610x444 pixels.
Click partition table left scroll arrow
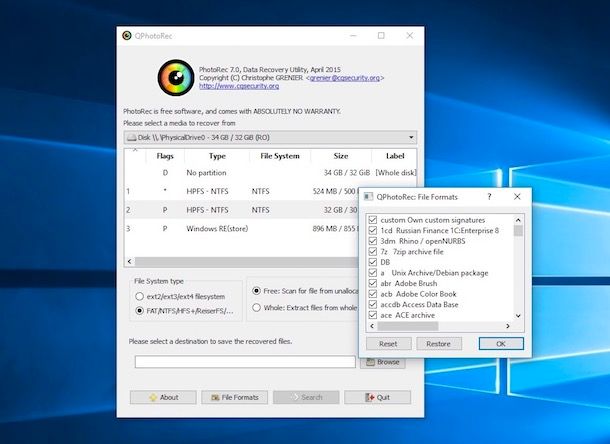pyautogui.click(x=130, y=261)
